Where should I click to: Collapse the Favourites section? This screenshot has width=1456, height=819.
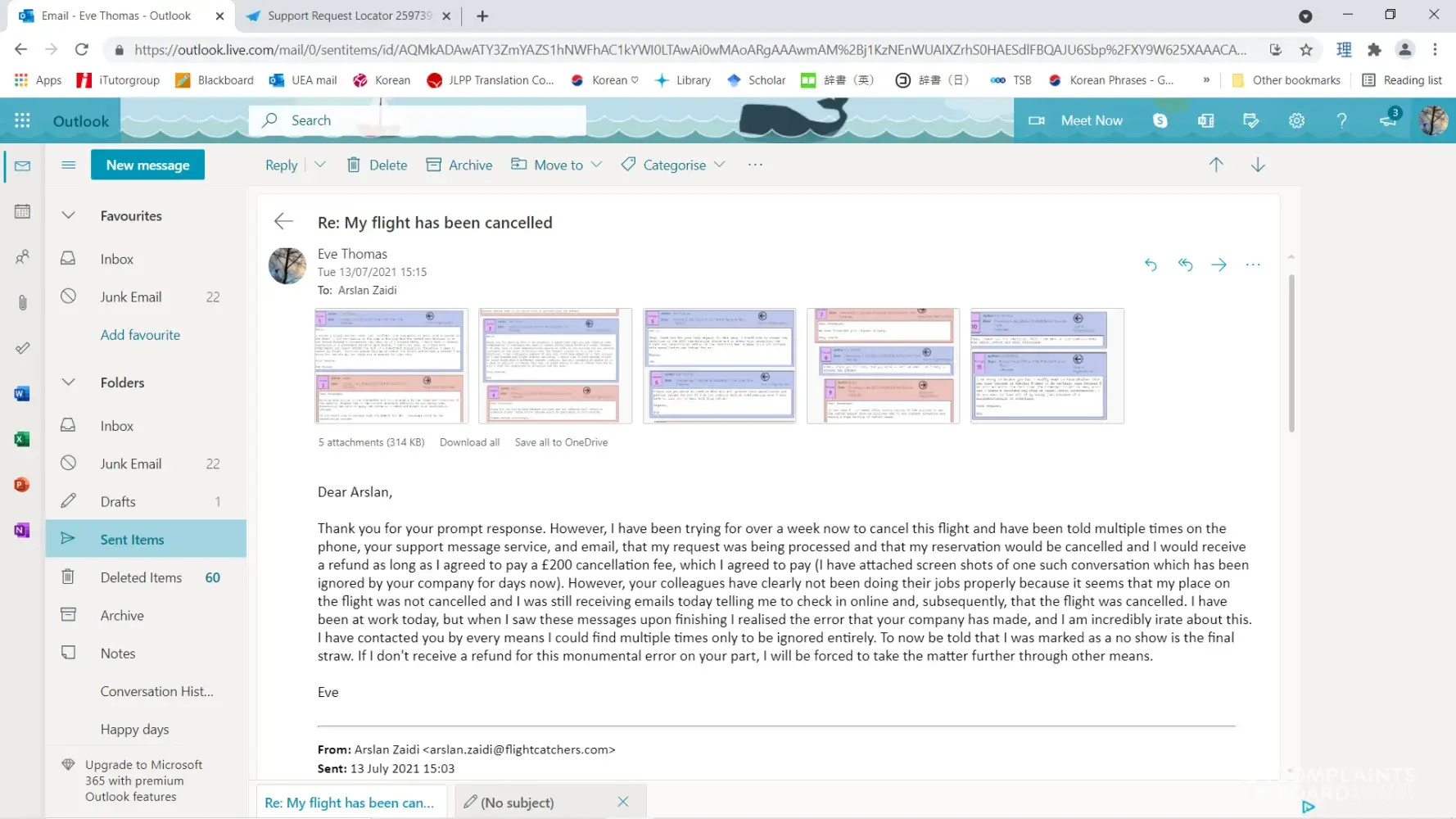[69, 215]
